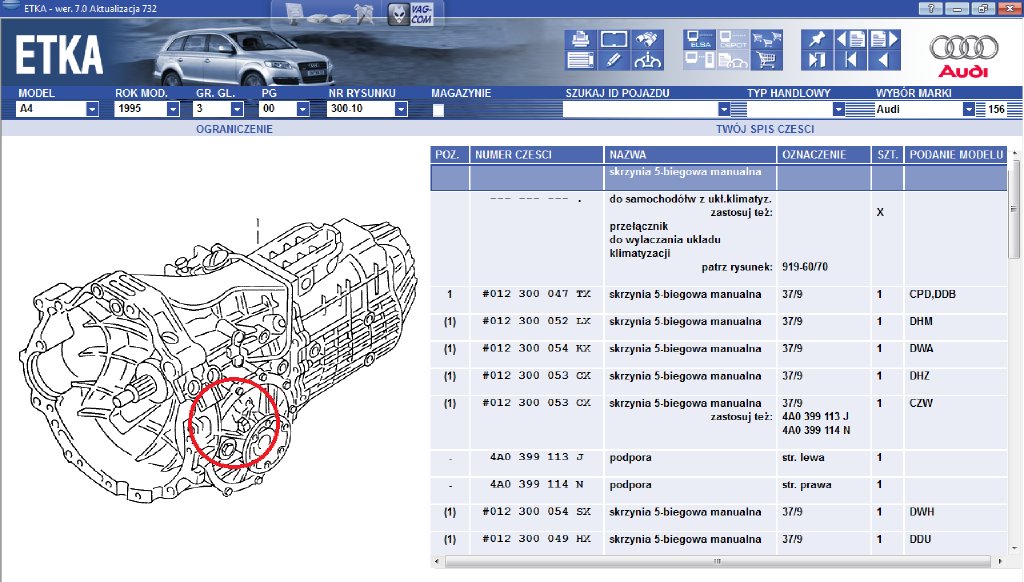Viewport: 1024px width, 582px height.
Task: Click the help question mark button
Action: [931, 8]
